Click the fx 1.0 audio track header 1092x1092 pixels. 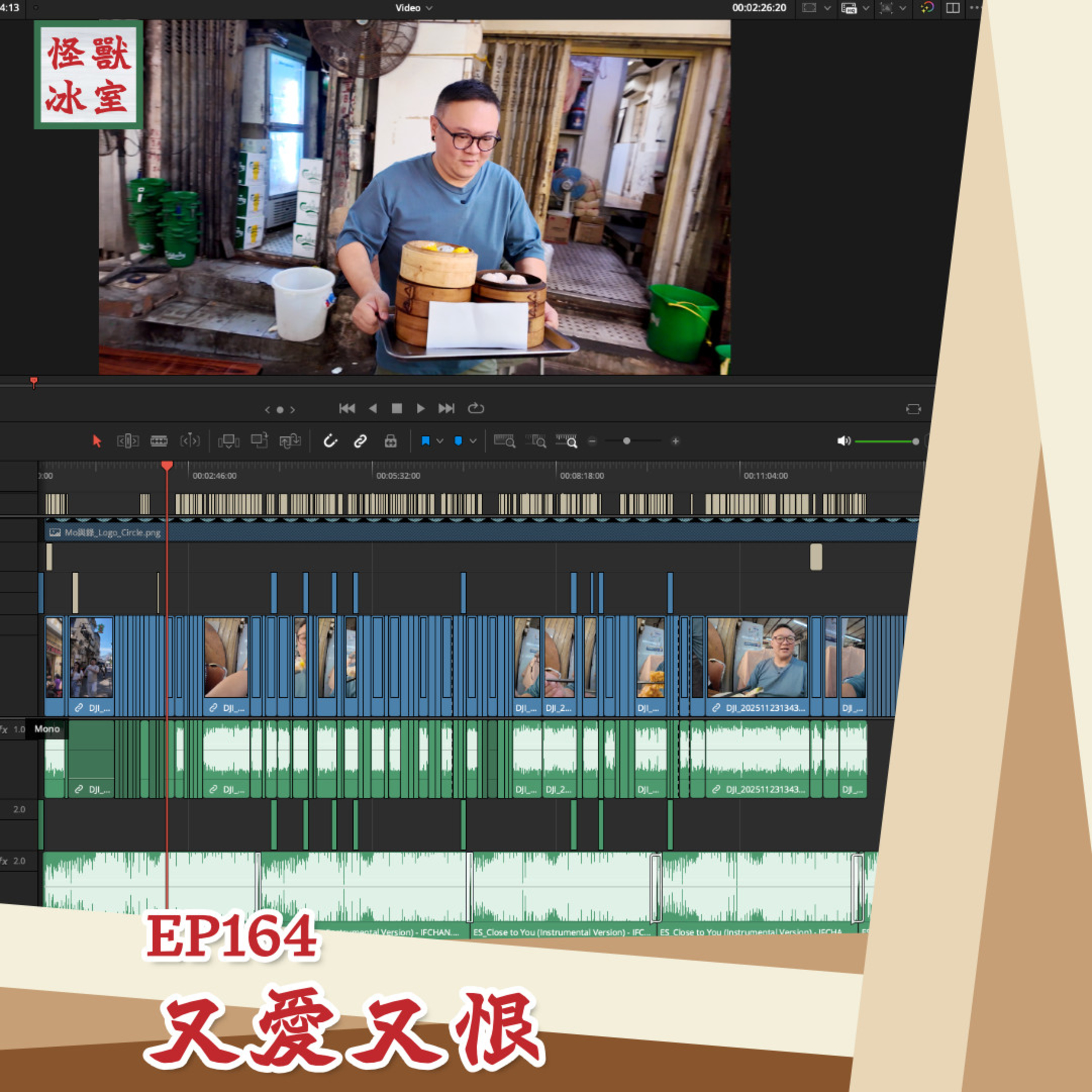coord(13,729)
